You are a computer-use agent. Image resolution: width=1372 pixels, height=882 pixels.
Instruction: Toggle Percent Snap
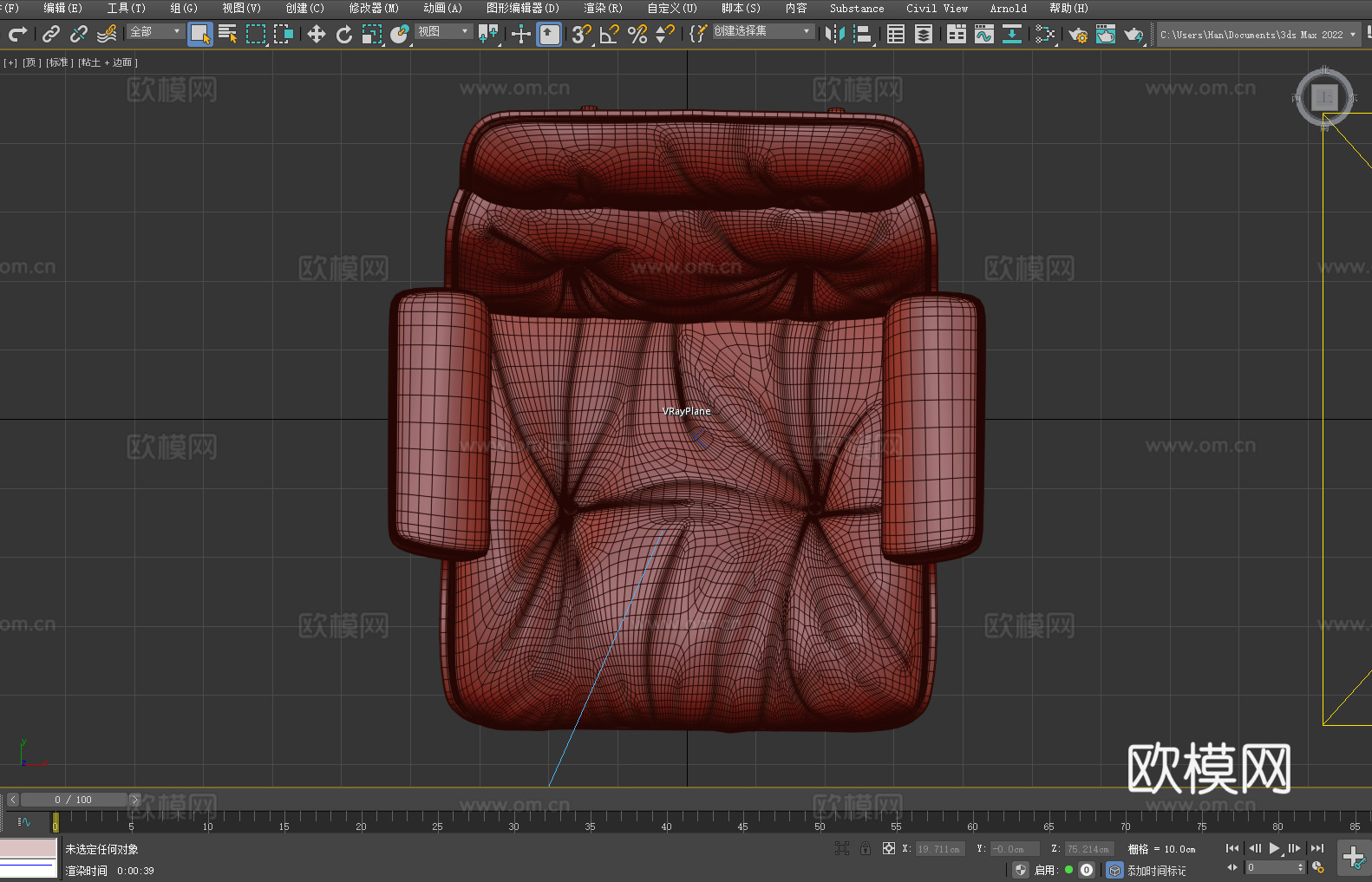point(637,34)
